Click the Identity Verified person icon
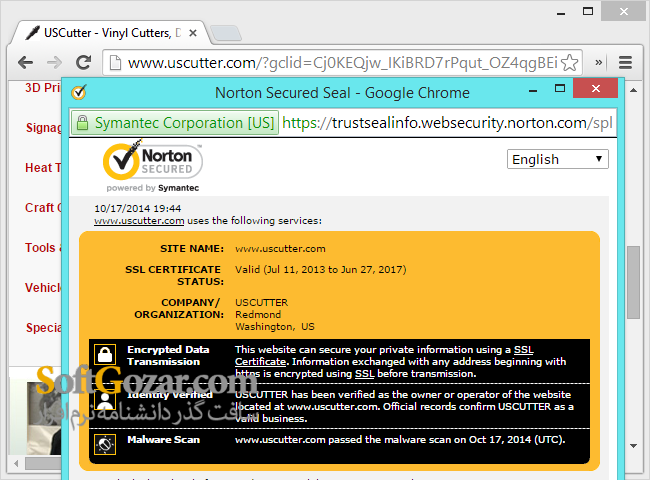Viewport: 650px width, 480px height. click(105, 399)
